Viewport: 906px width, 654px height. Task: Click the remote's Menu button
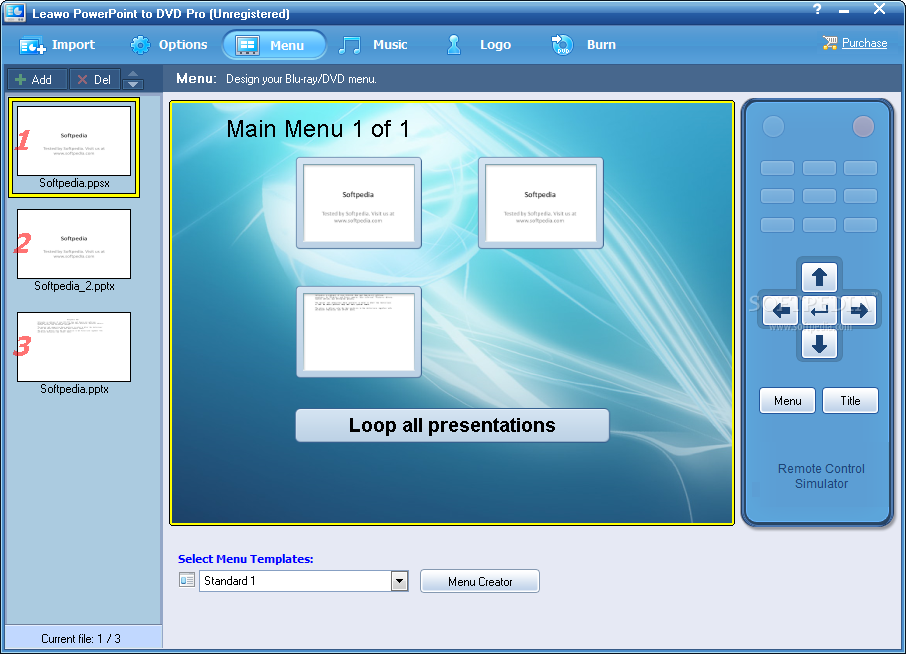[x=787, y=401]
